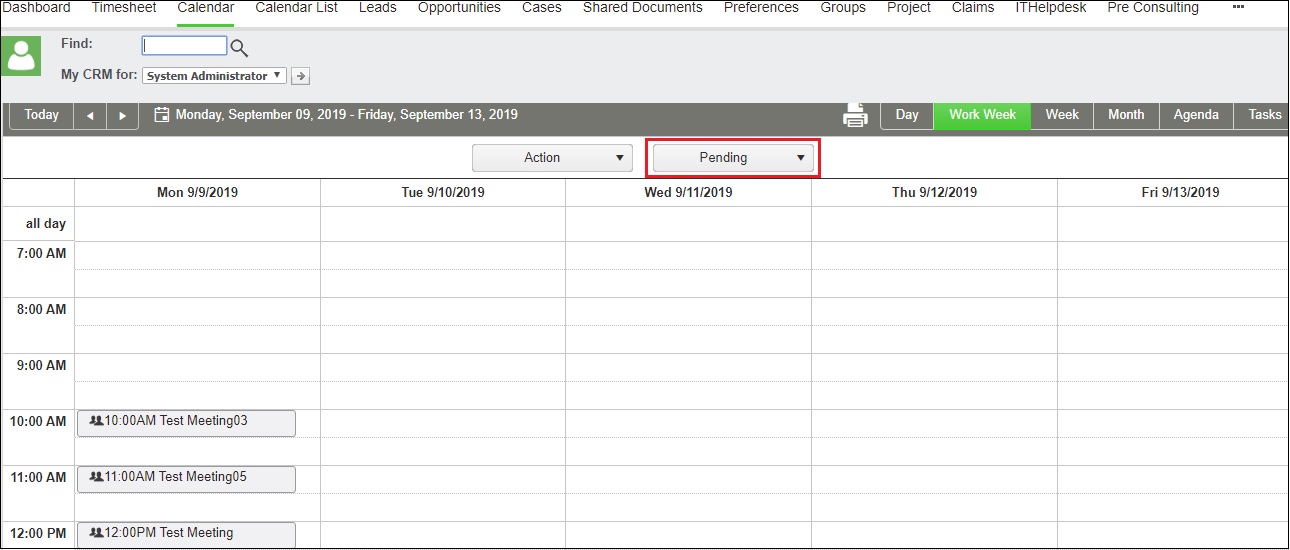Switch to Agenda view
Viewport: 1290px width, 550px height.
tap(1196, 115)
